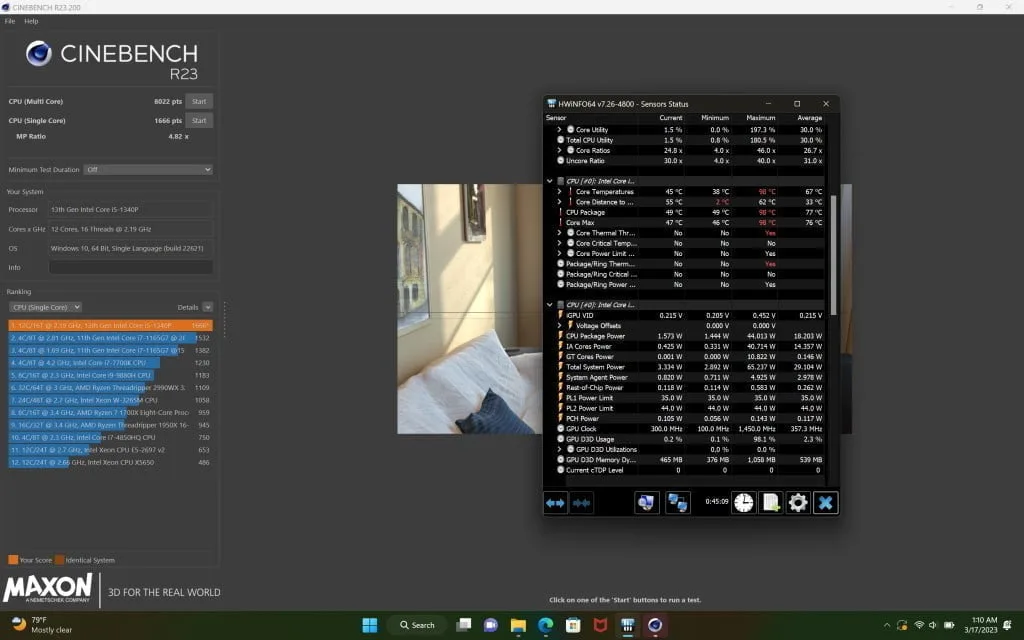Open File Explorer from the taskbar
1024x640 pixels.
tap(518, 625)
